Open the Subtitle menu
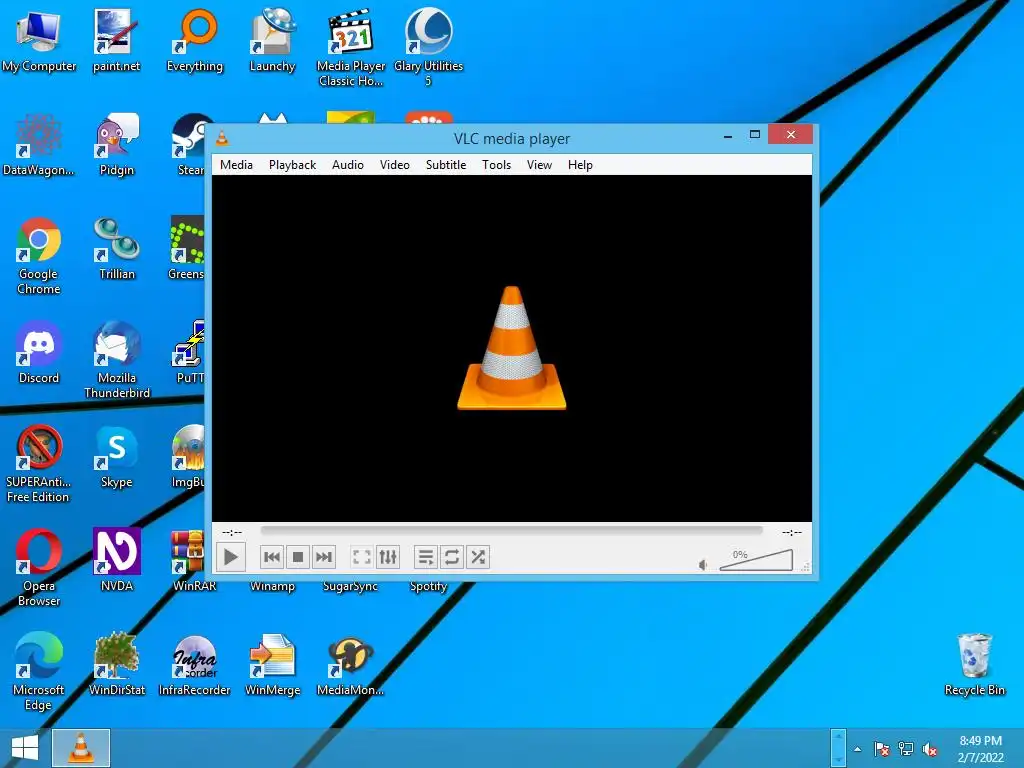The height and width of the screenshot is (768, 1024). coord(446,165)
